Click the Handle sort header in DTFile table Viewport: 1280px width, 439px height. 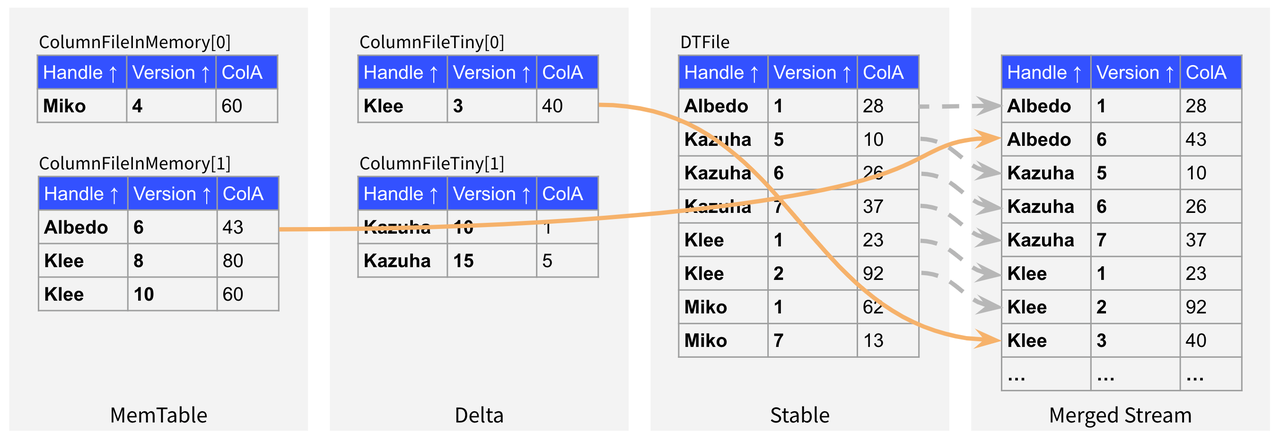tap(723, 73)
